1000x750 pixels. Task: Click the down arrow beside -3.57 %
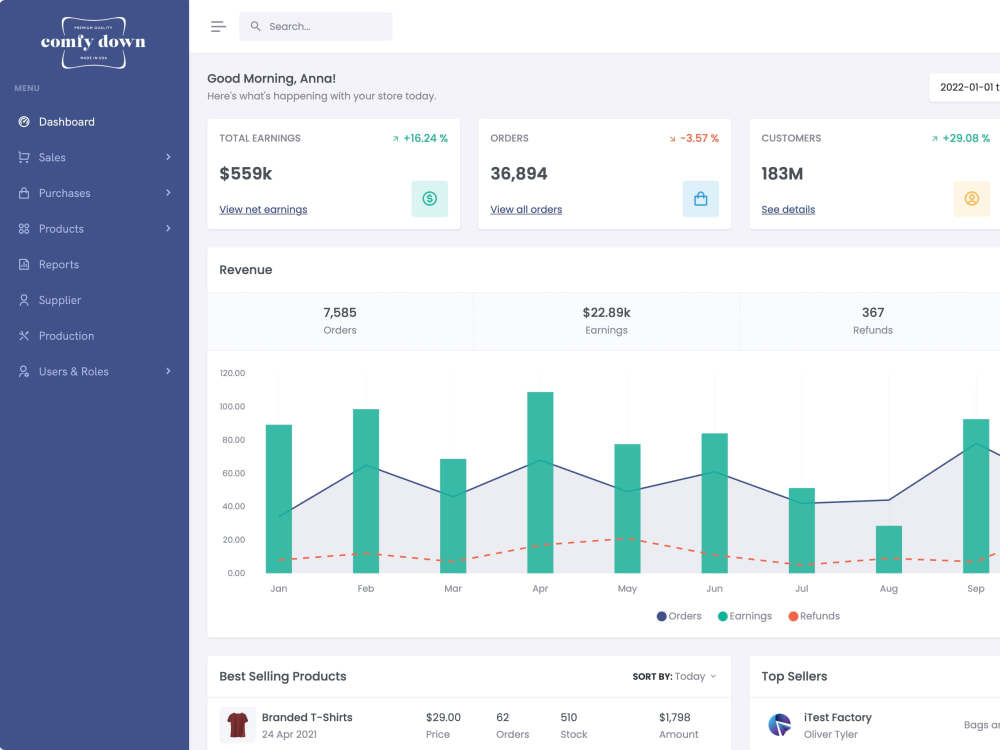click(x=672, y=138)
